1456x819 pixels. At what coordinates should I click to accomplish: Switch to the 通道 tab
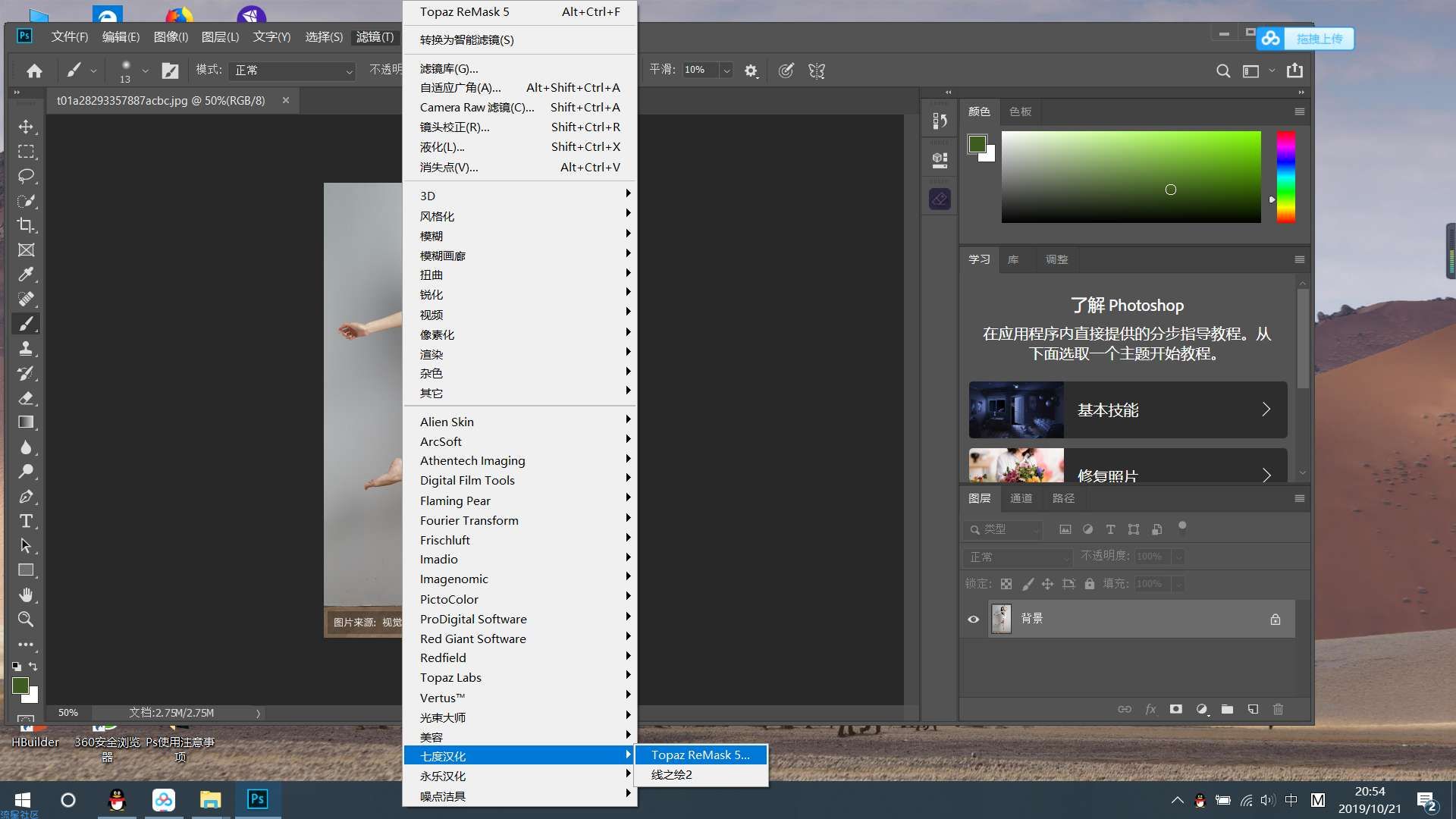[x=1021, y=498]
